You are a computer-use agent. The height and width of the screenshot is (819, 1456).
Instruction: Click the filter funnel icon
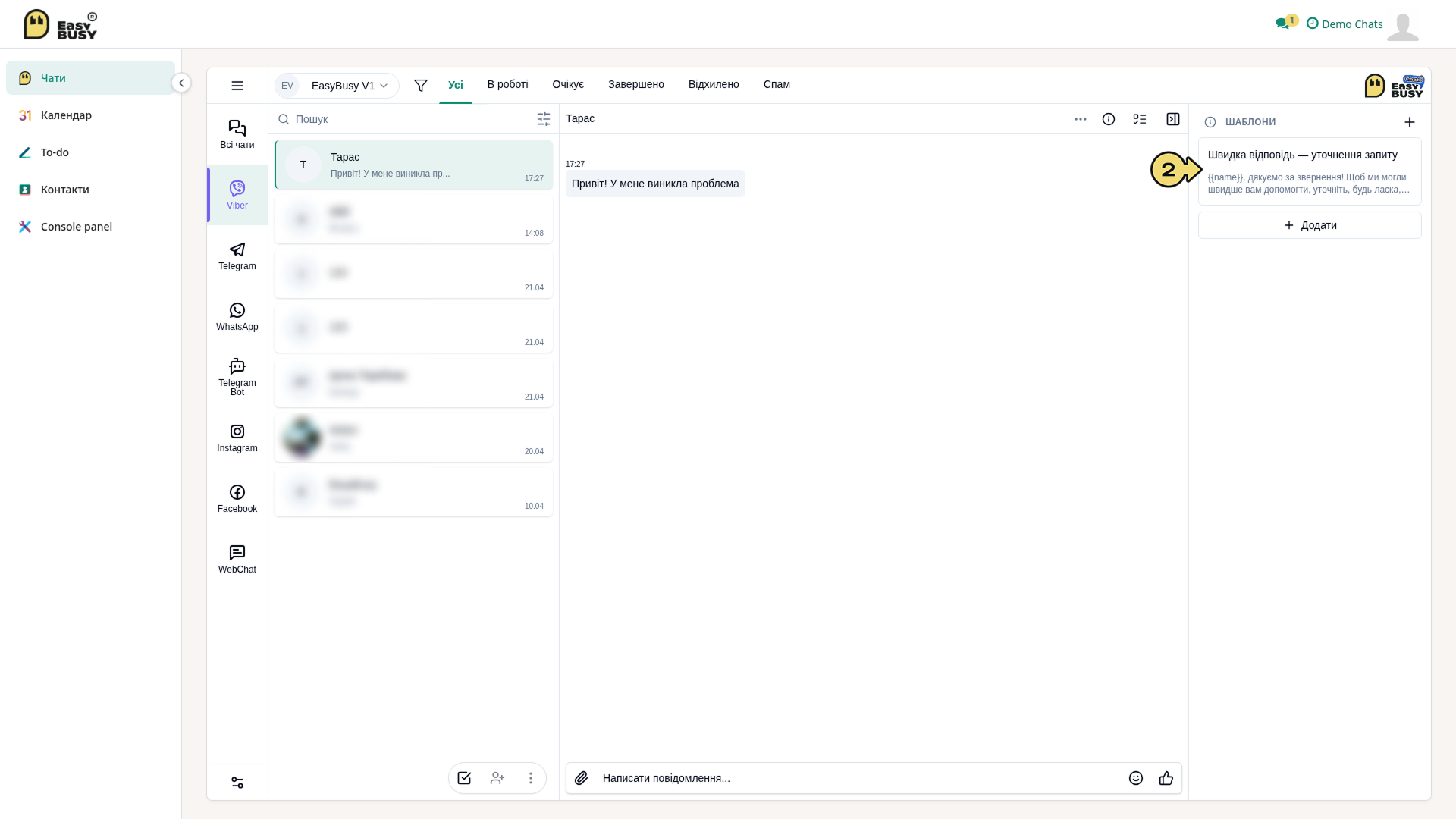tap(421, 86)
